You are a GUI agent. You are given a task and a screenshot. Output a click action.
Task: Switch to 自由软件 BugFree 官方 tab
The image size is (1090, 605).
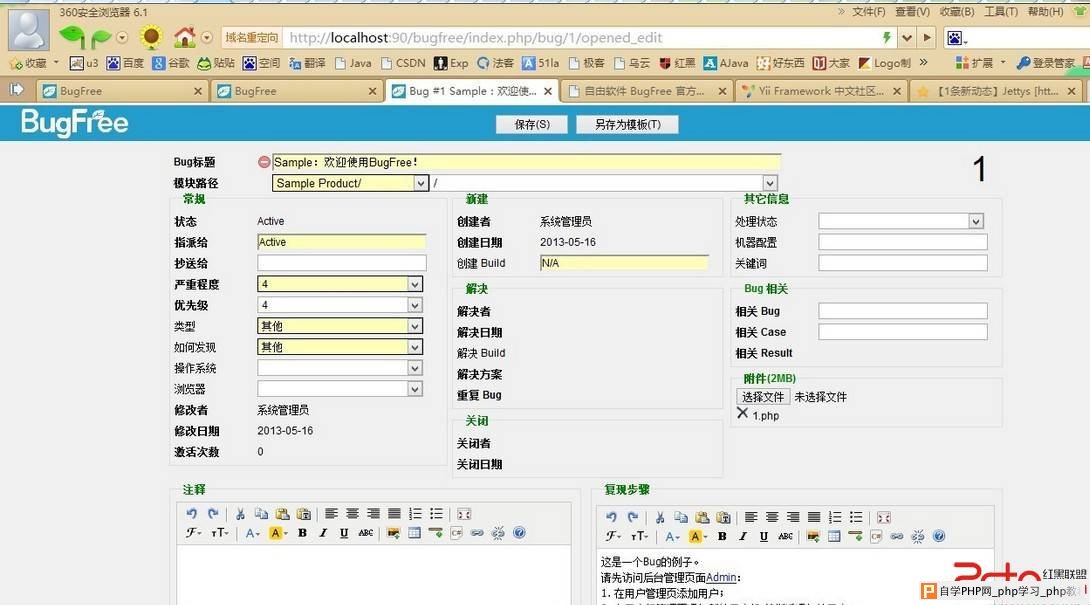pos(646,91)
